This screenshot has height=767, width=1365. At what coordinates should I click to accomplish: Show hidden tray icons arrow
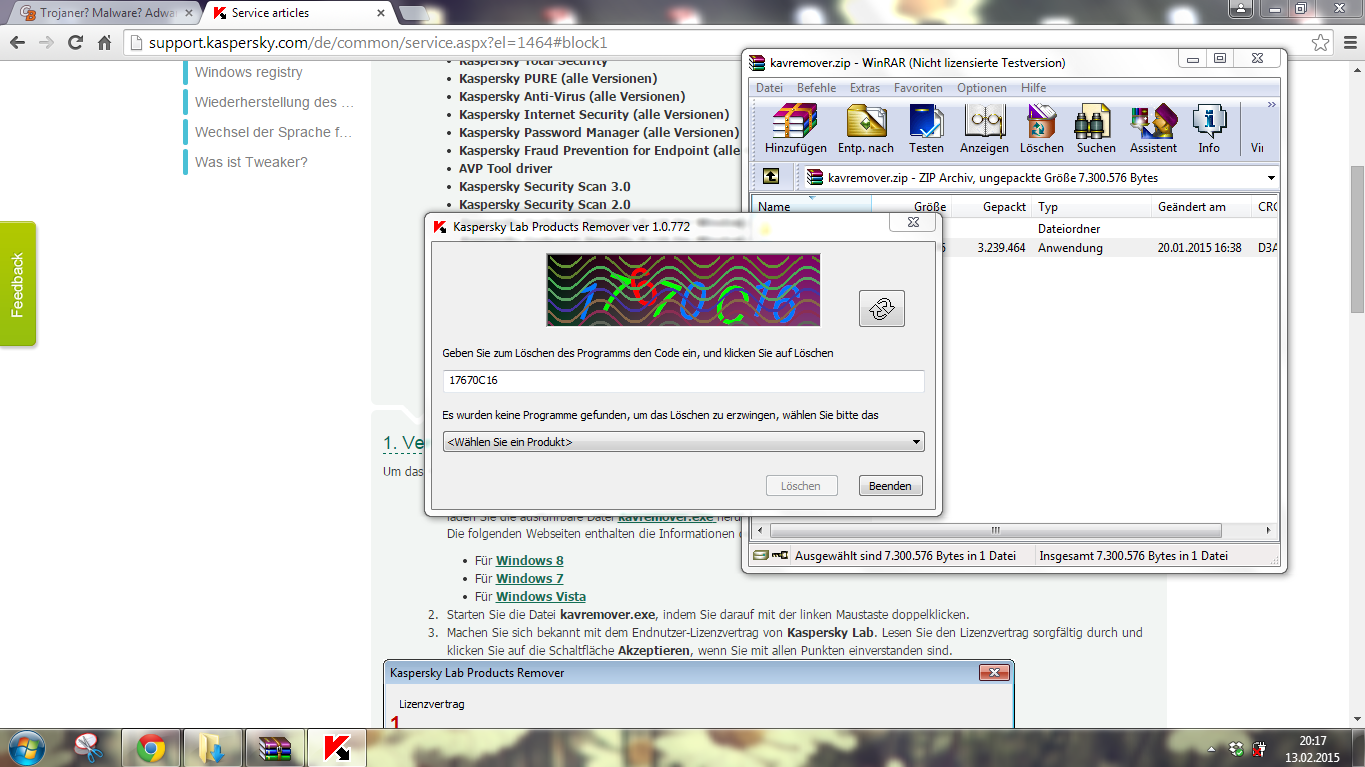pos(1213,749)
